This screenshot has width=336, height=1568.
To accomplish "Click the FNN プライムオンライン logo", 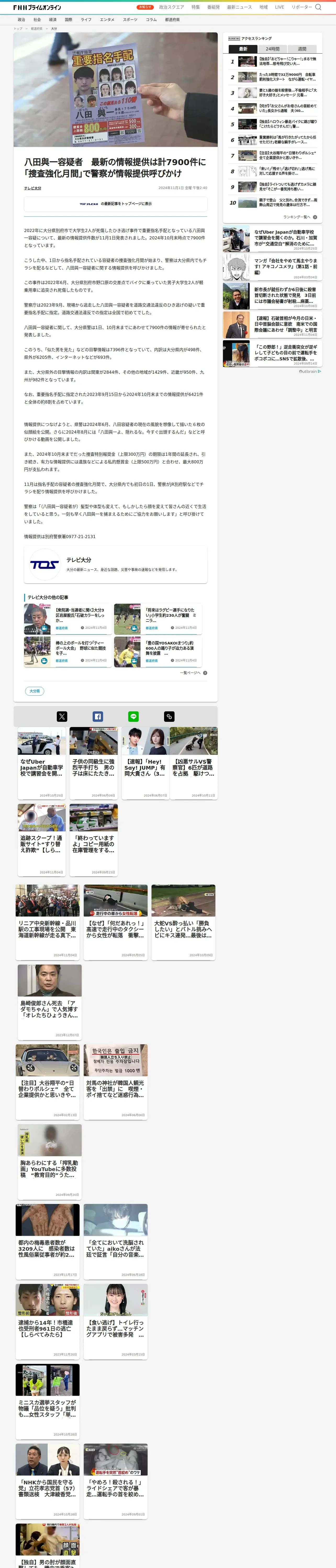I will pos(37,7).
